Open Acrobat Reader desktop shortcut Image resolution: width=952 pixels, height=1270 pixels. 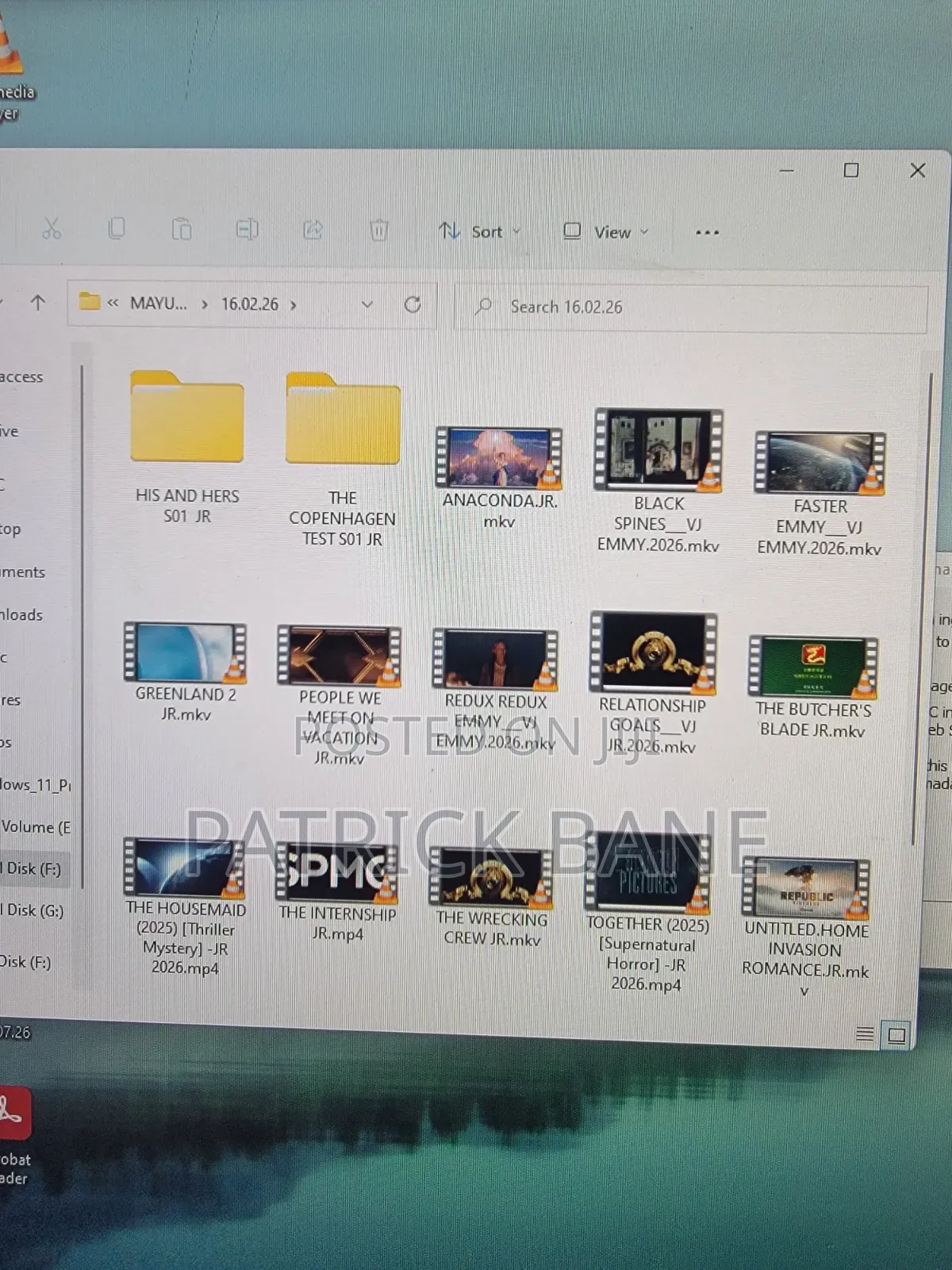(16, 1137)
